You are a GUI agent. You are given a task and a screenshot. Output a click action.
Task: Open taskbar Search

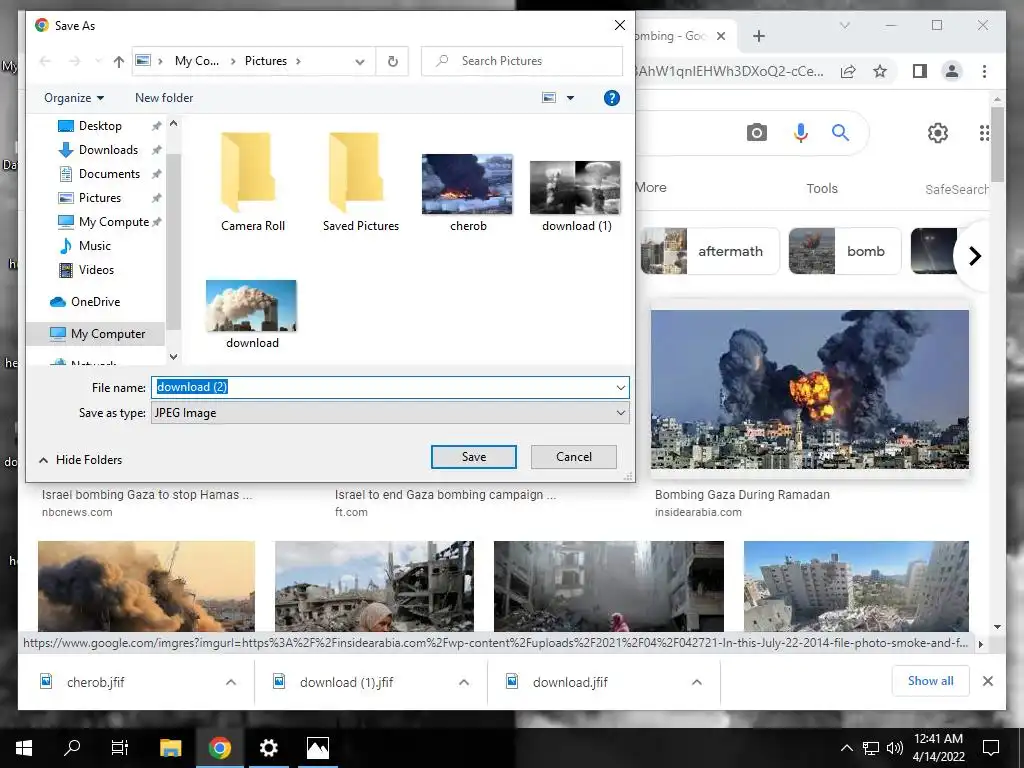click(72, 748)
